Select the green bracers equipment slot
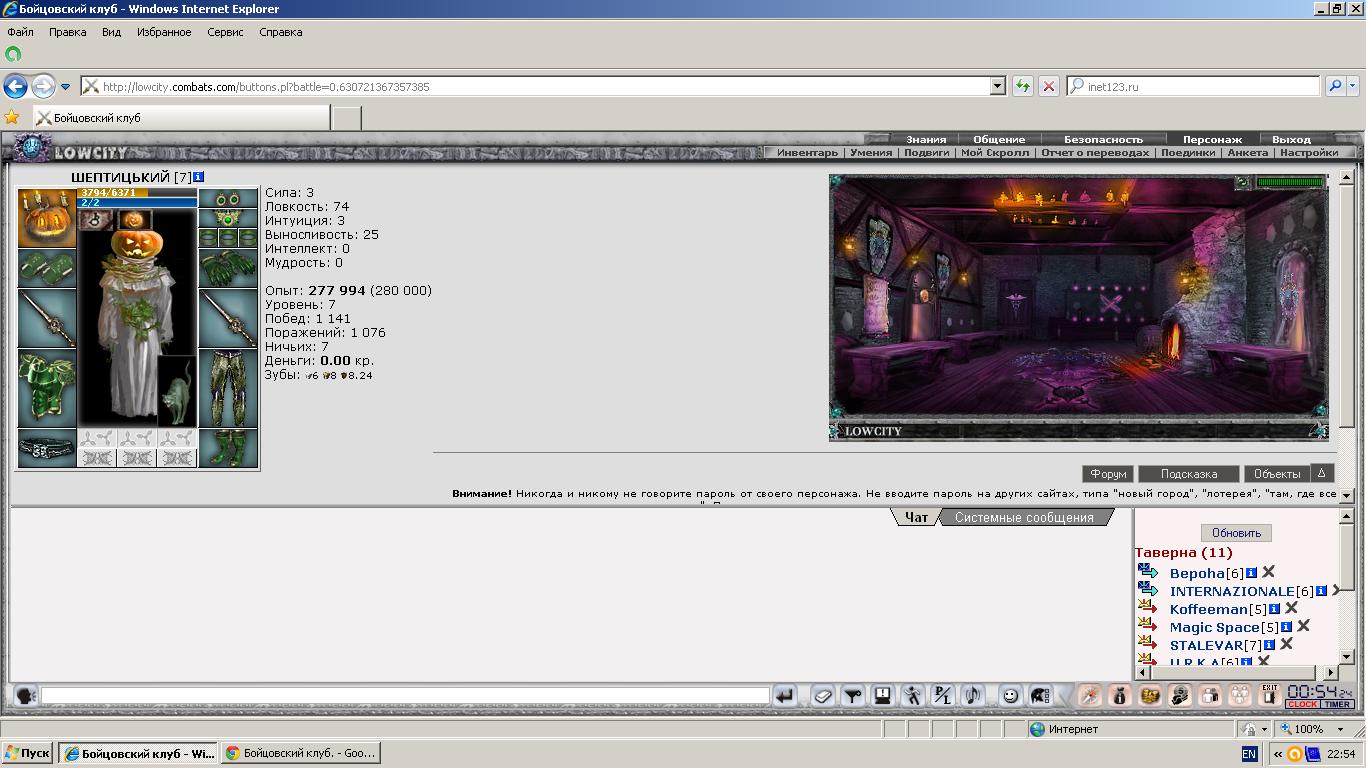 pos(46,268)
